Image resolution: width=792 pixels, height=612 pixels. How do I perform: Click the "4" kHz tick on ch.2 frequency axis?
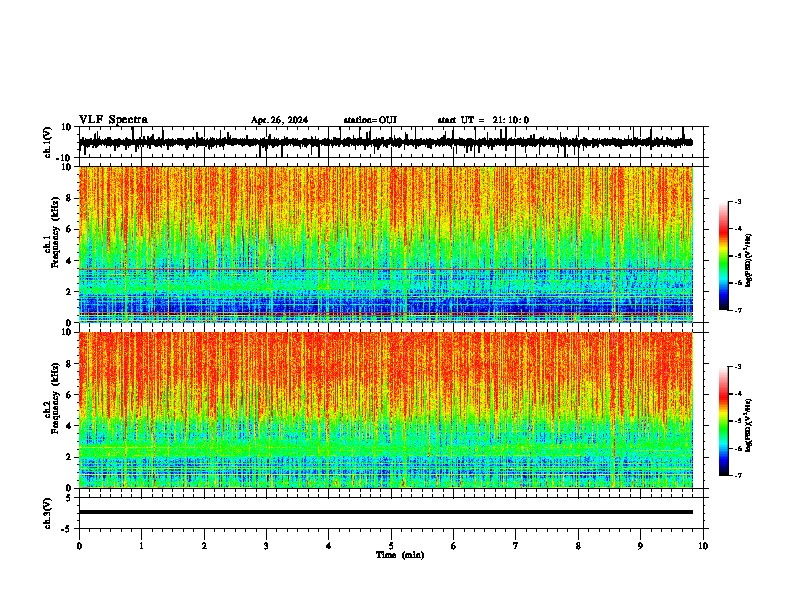coord(70,426)
